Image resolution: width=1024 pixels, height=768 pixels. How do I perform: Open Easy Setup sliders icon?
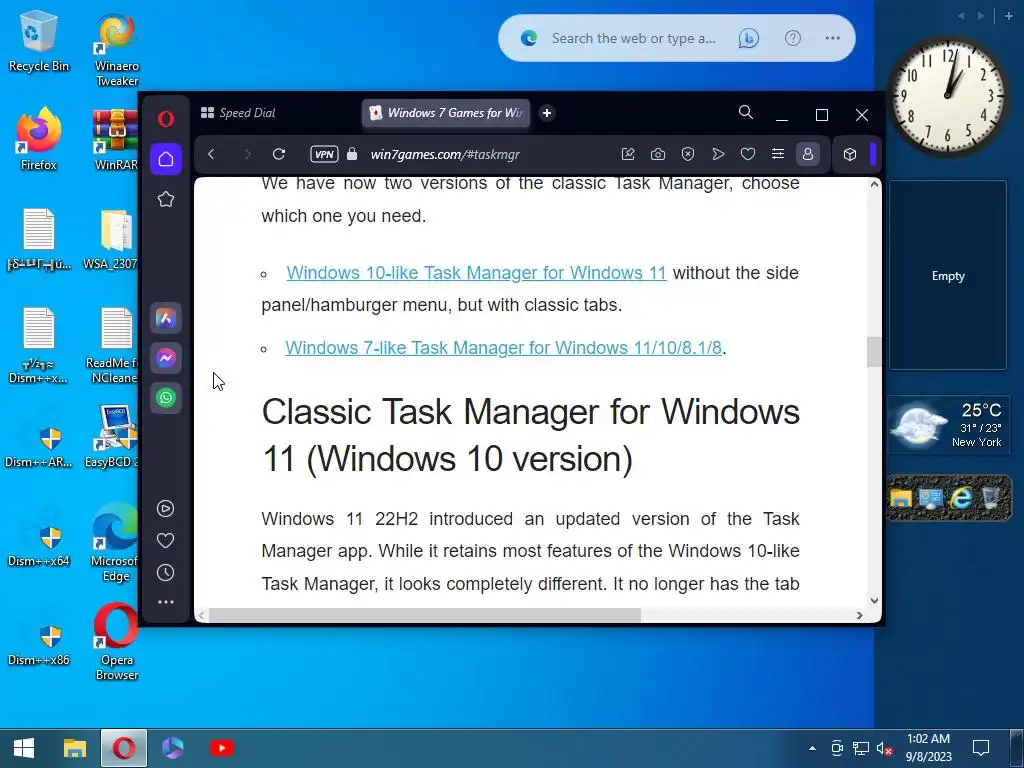(778, 154)
